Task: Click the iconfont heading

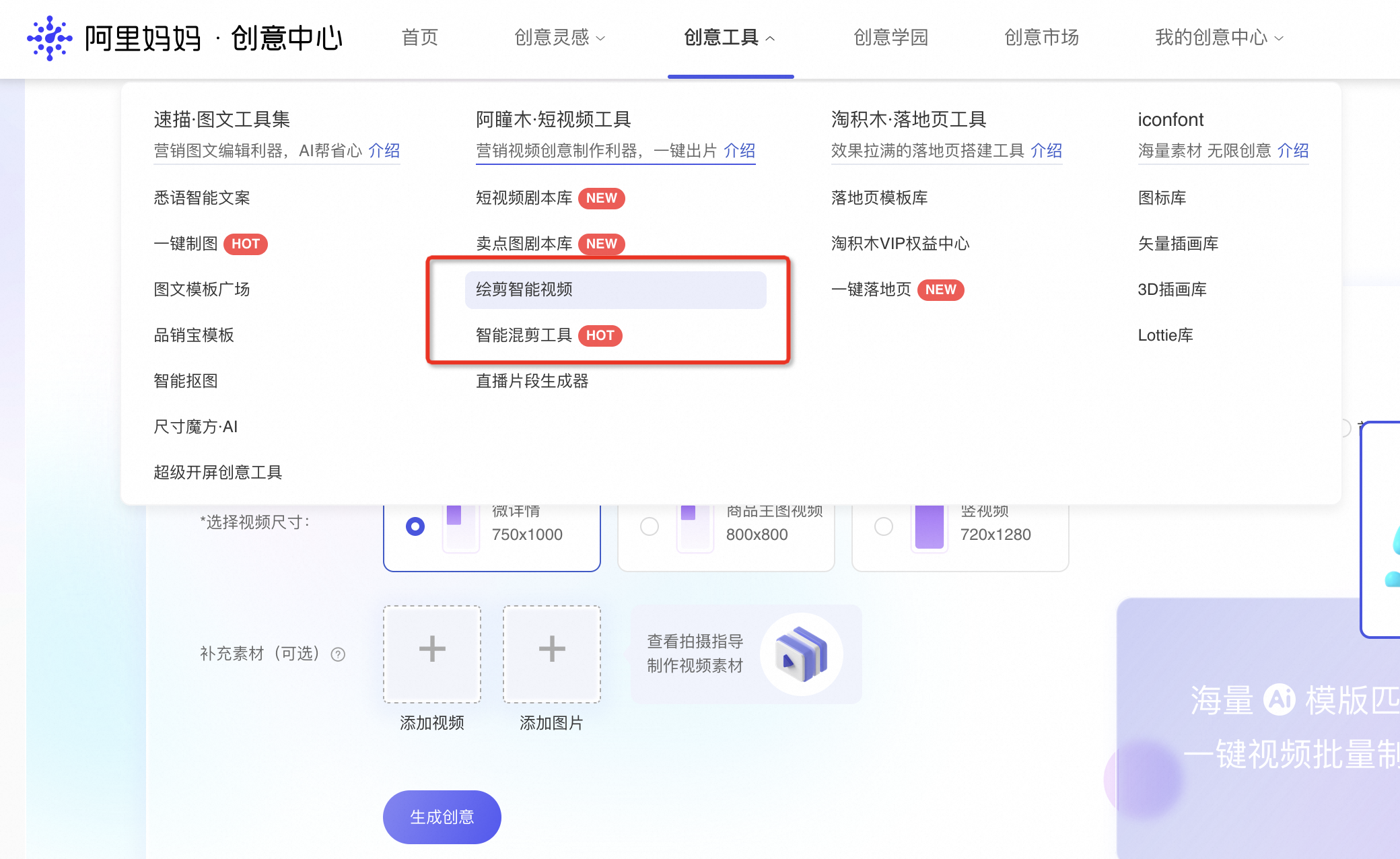Action: pos(1170,119)
